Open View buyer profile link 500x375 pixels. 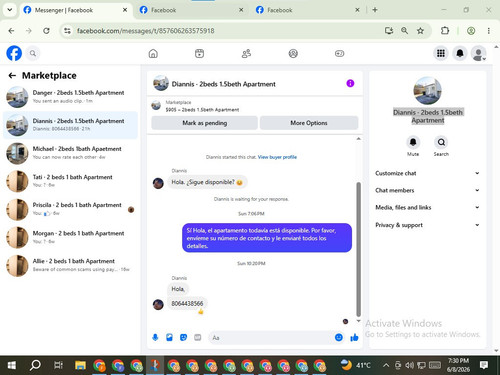click(277, 157)
